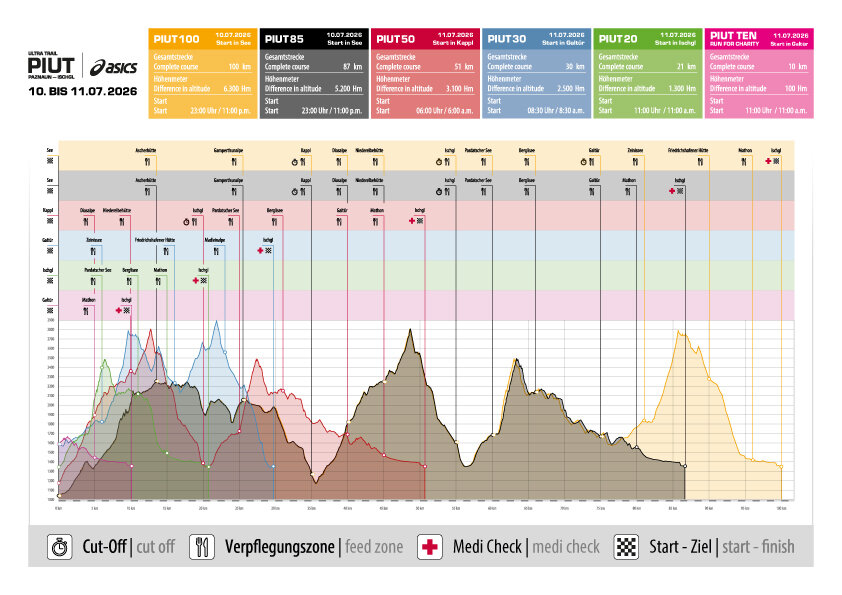Open the PIUT100 race info card
Viewport: 842px width, 595px height.
coord(203,72)
